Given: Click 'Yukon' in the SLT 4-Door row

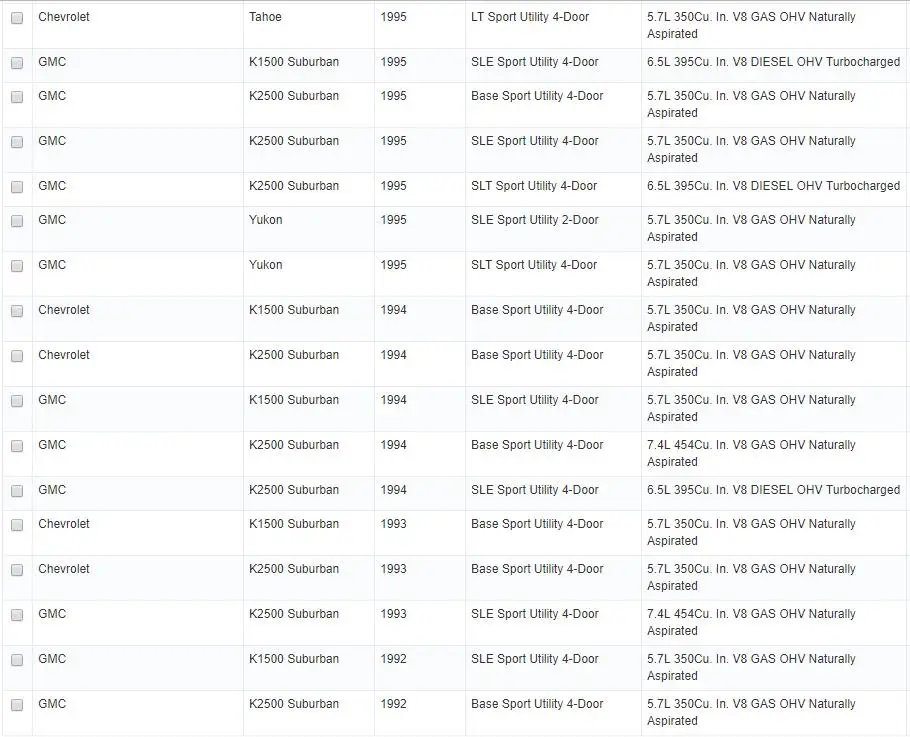Looking at the screenshot, I should (x=266, y=265).
